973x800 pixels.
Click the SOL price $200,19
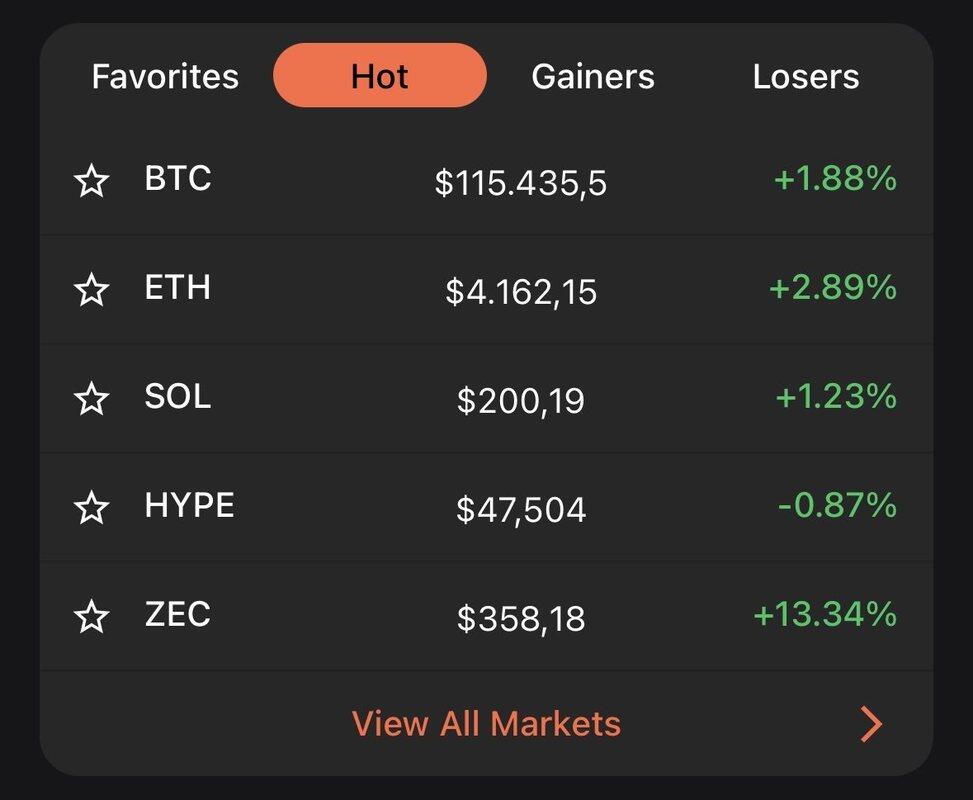[521, 401]
